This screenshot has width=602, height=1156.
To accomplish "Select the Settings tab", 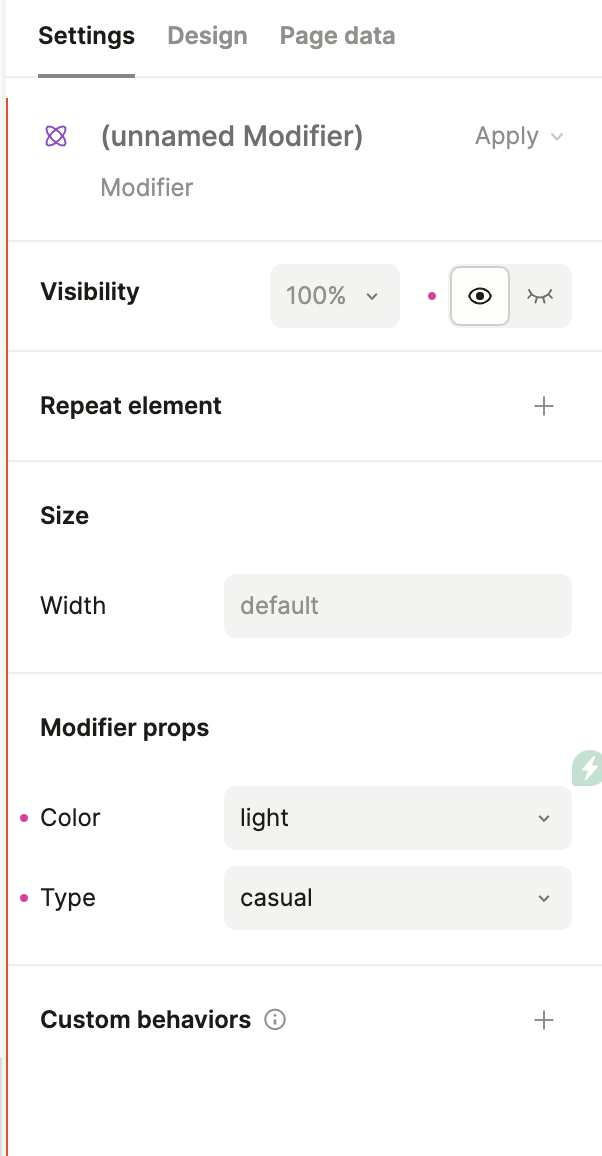I will (86, 36).
